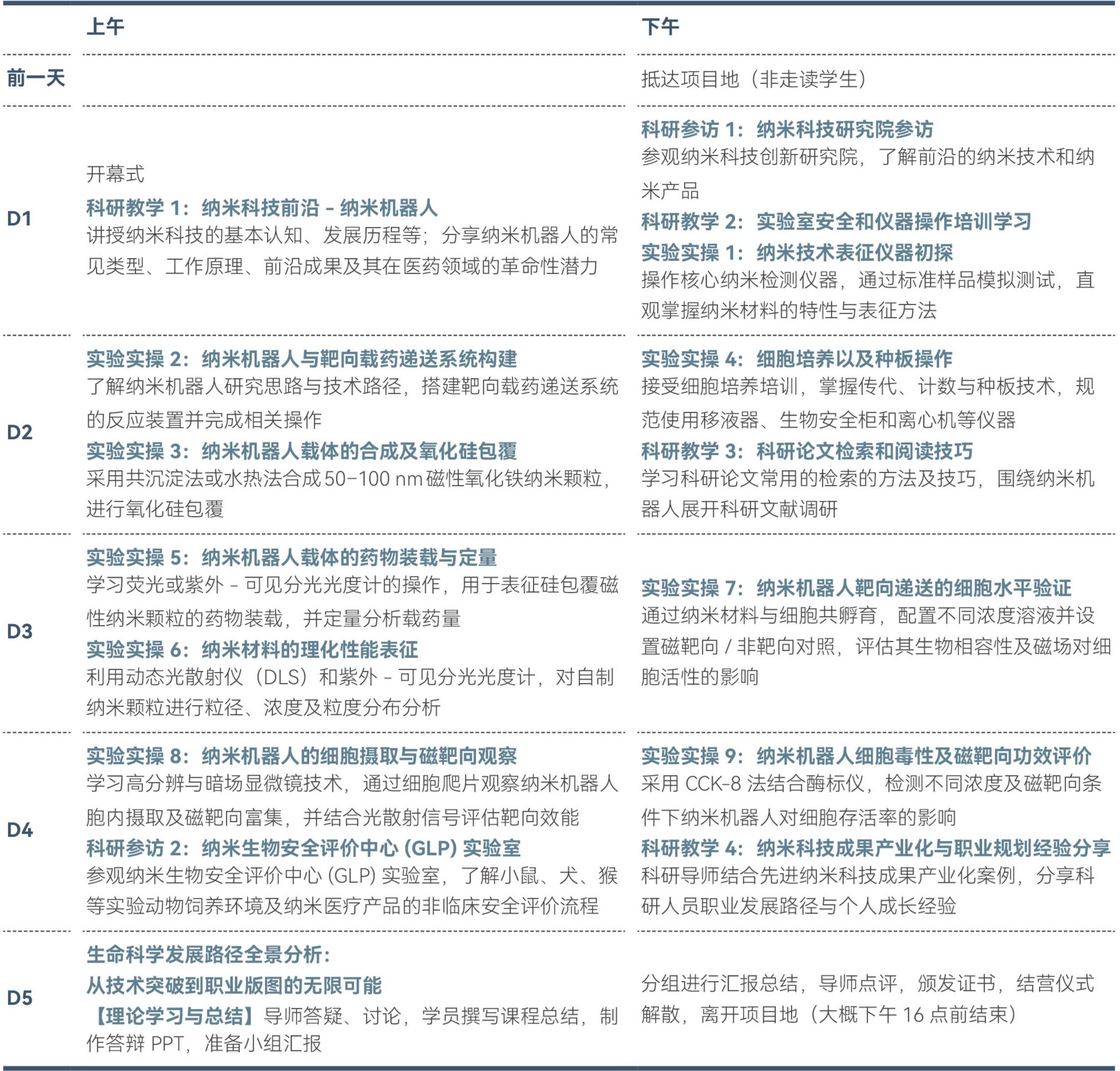Click the 【理论学习与总结】 label

(x=174, y=1016)
